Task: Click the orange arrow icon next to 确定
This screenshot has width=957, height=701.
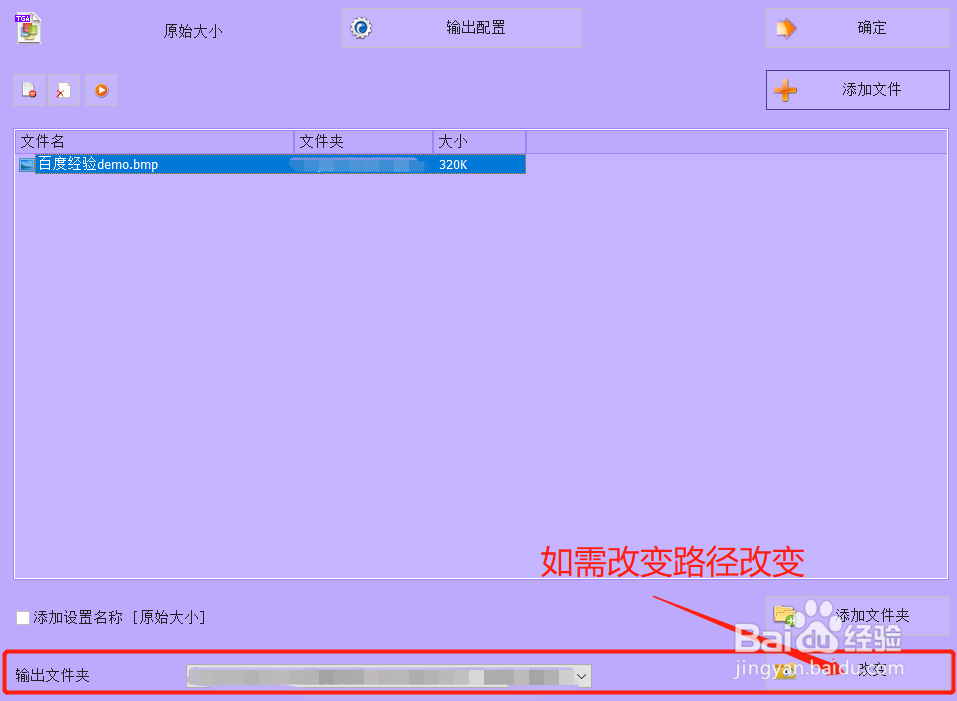Action: 786,27
